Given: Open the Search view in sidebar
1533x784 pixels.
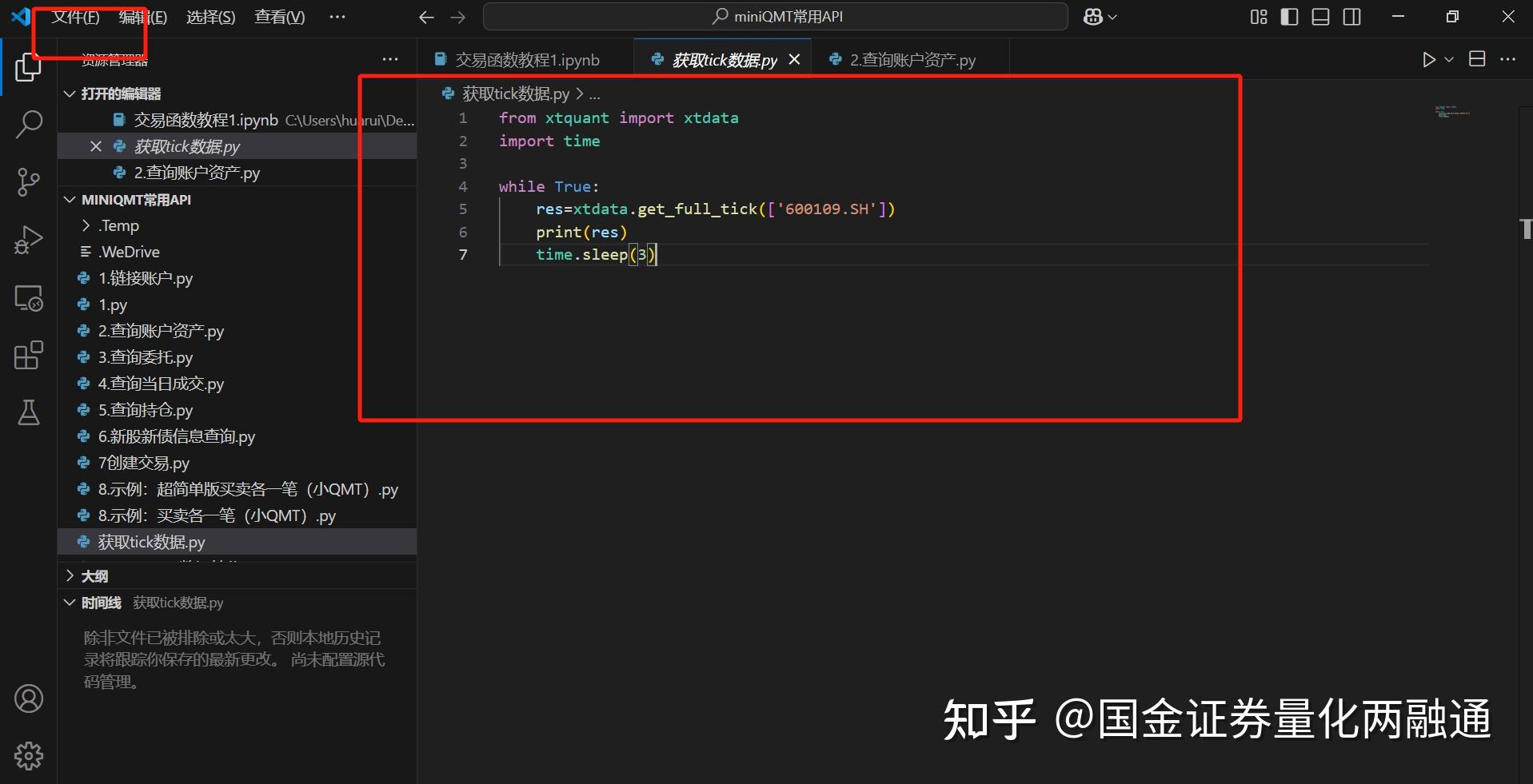Looking at the screenshot, I should click(x=29, y=124).
